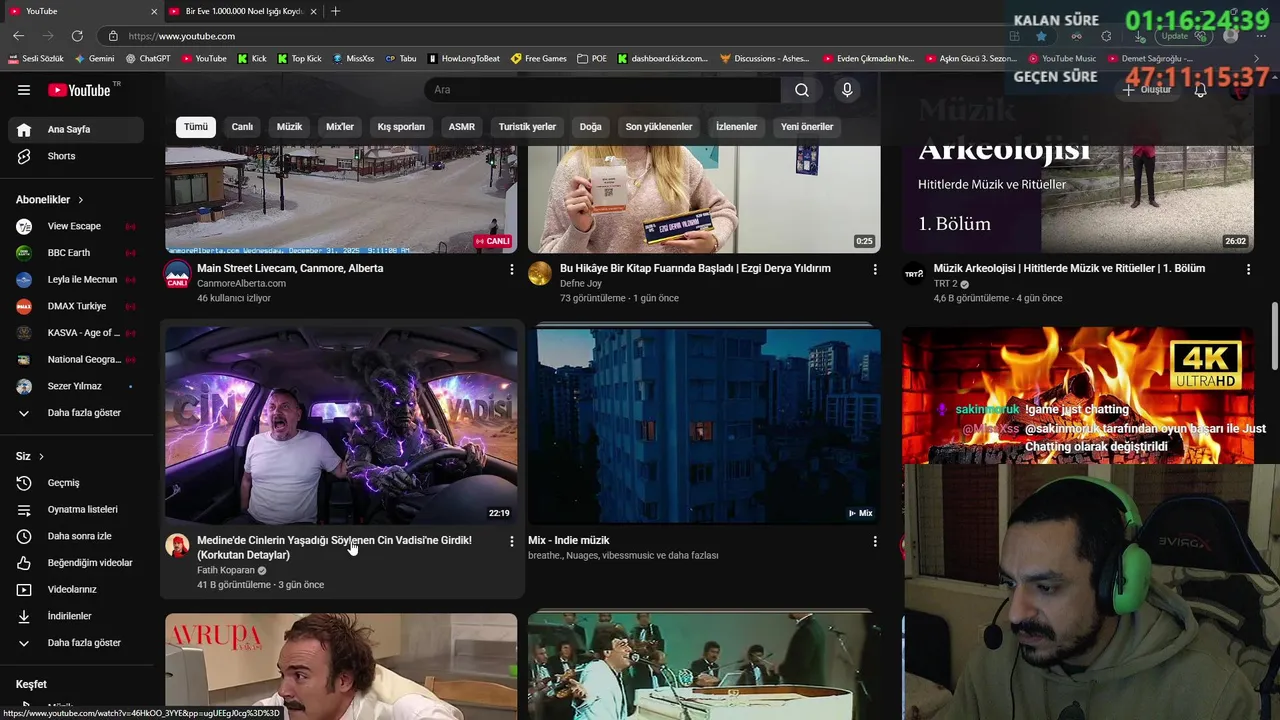The height and width of the screenshot is (720, 1280).
Task: Open options menu for Mix - Indie müzik
Action: (875, 541)
